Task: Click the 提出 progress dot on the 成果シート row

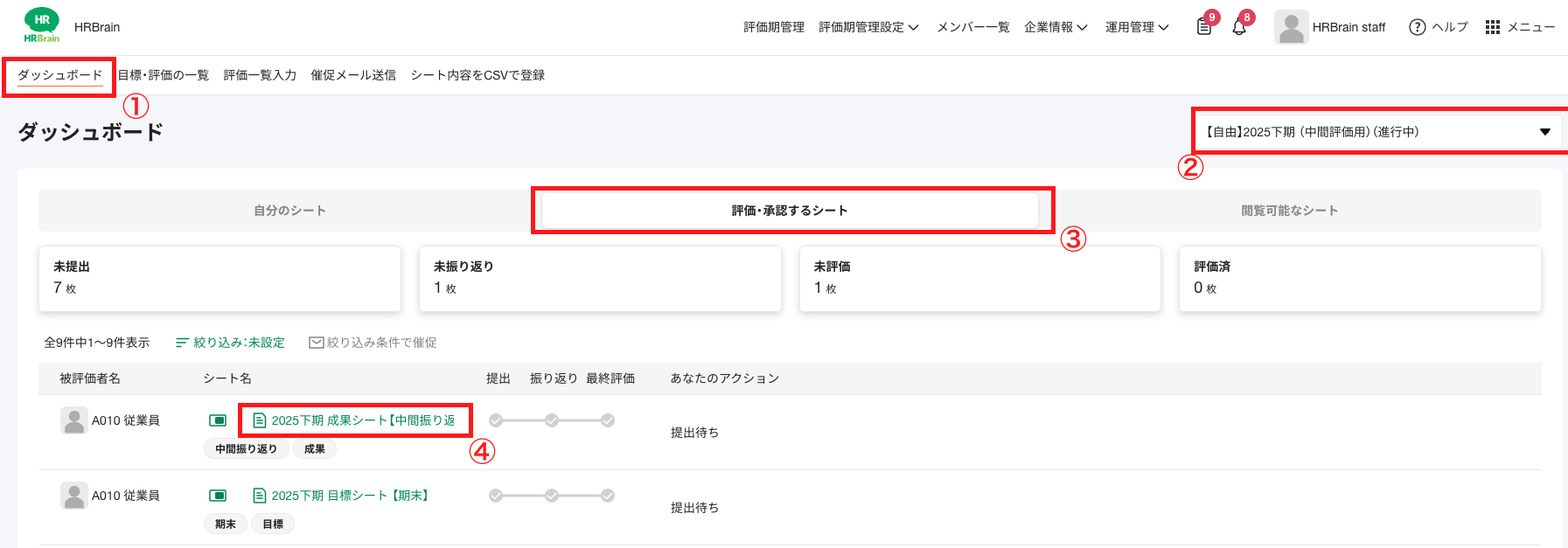Action: click(494, 420)
